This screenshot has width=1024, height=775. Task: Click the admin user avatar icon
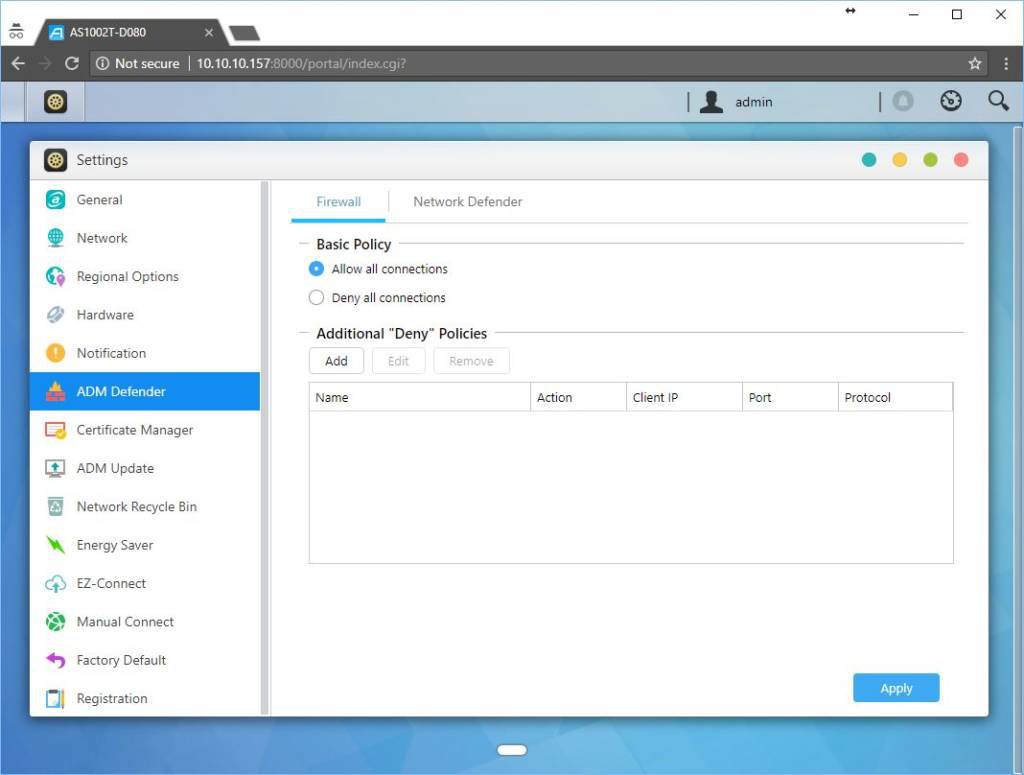pyautogui.click(x=711, y=102)
